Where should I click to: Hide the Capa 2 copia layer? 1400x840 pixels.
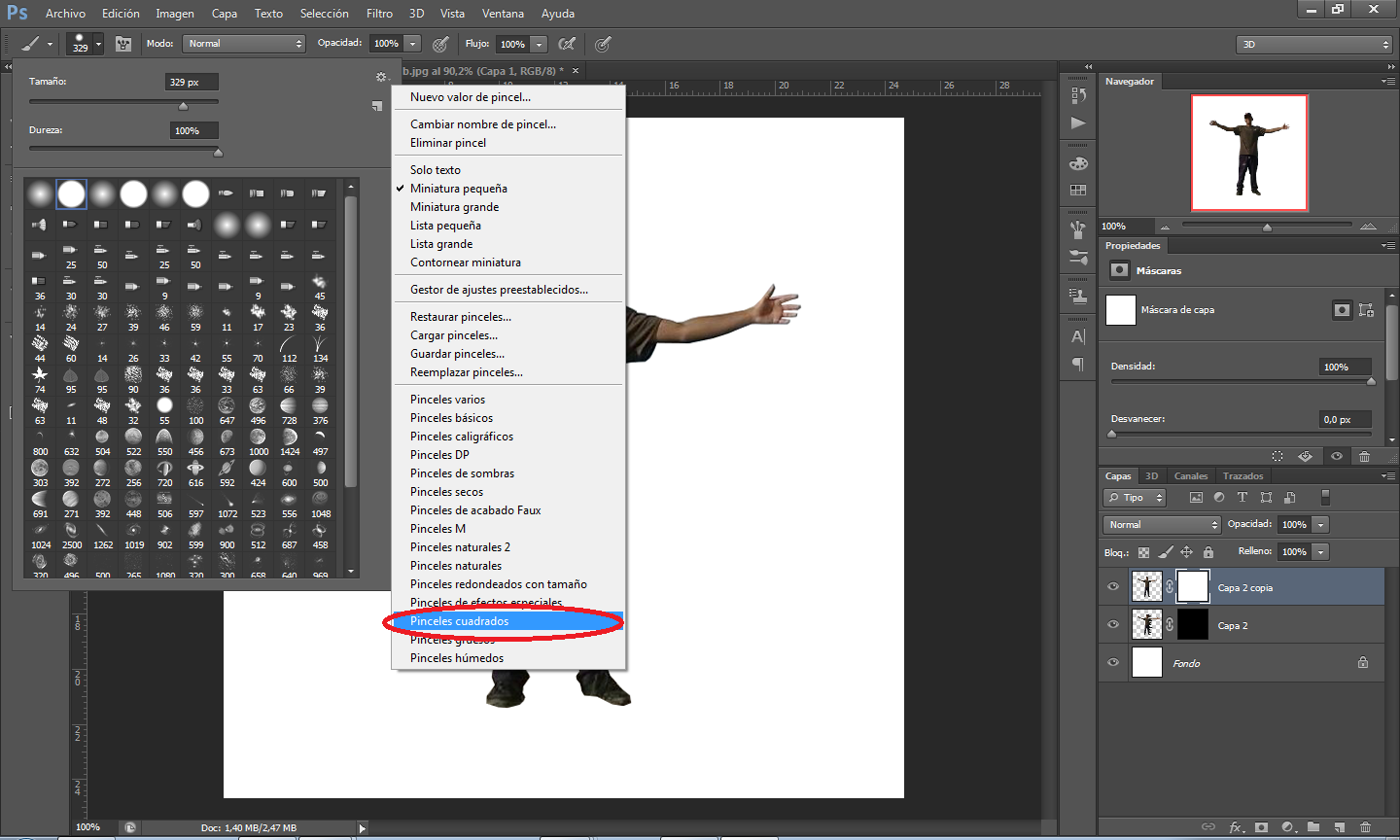coord(1113,587)
